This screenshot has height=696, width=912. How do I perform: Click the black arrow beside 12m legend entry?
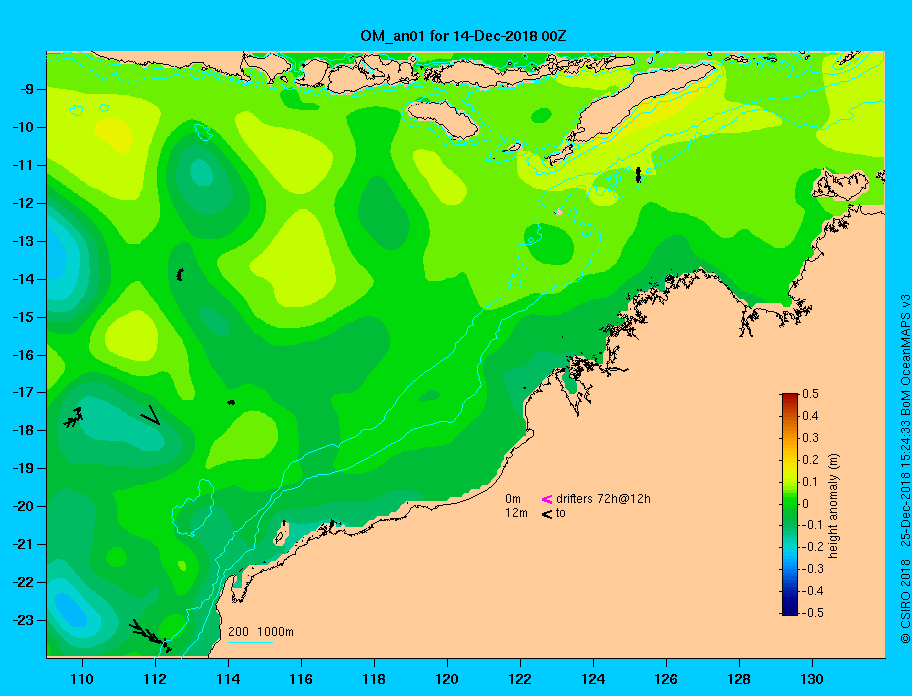coord(547,513)
